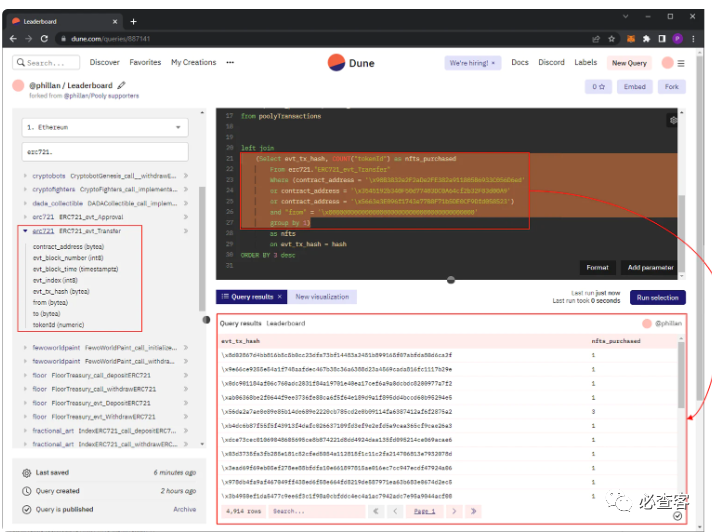Image resolution: width=712 pixels, height=532 pixels.
Task: Open My Creations
Action: coord(193,62)
